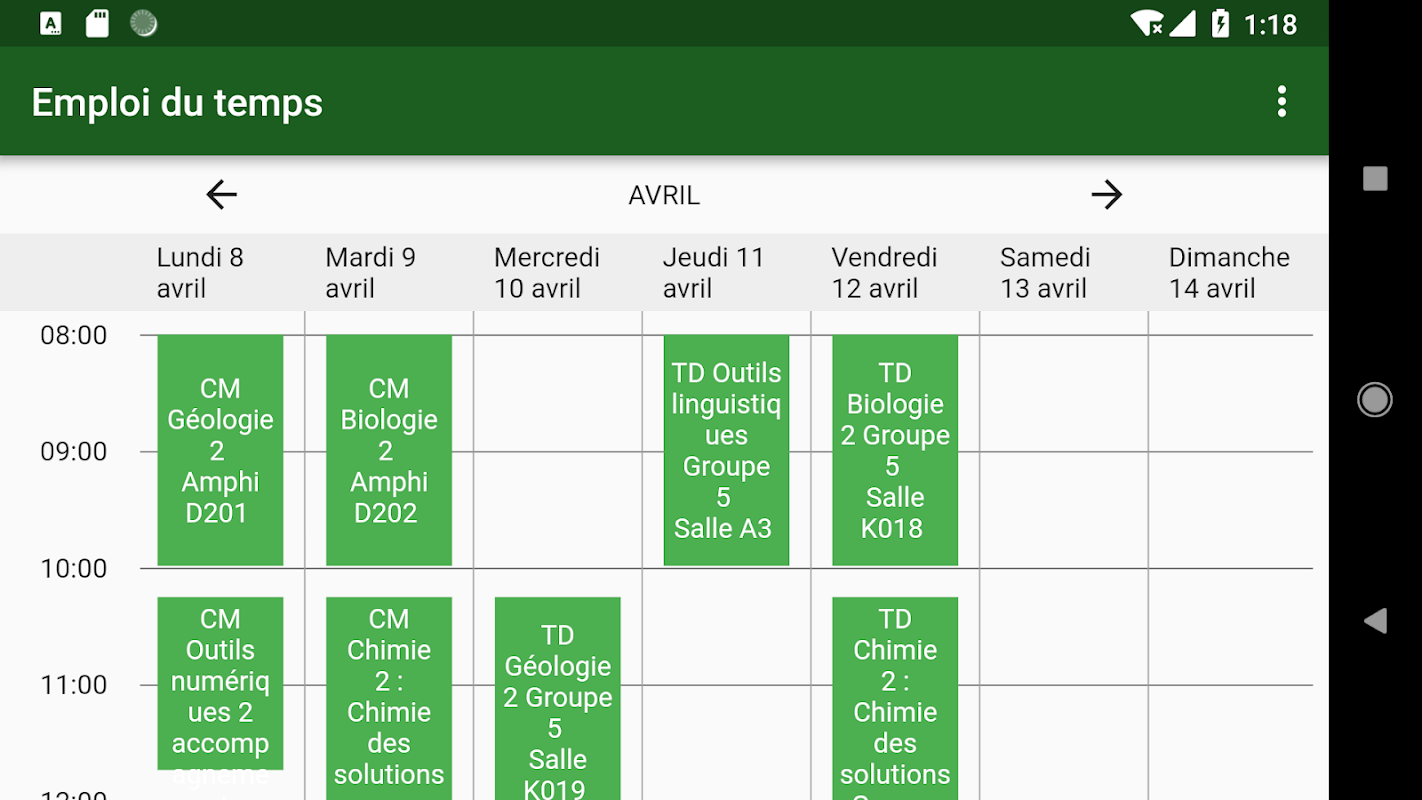
Task: Select the Lundi 8 avril column header
Action: (x=200, y=272)
